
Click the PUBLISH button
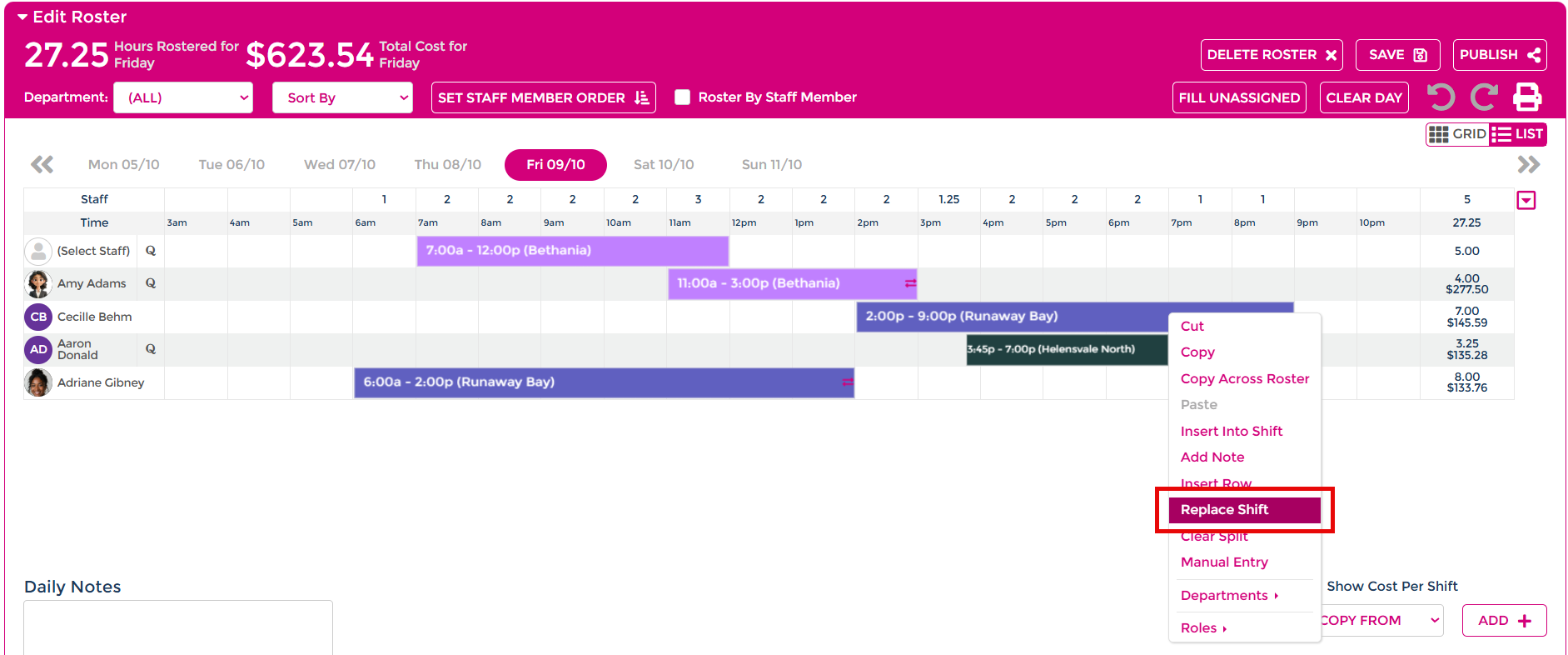(1500, 55)
